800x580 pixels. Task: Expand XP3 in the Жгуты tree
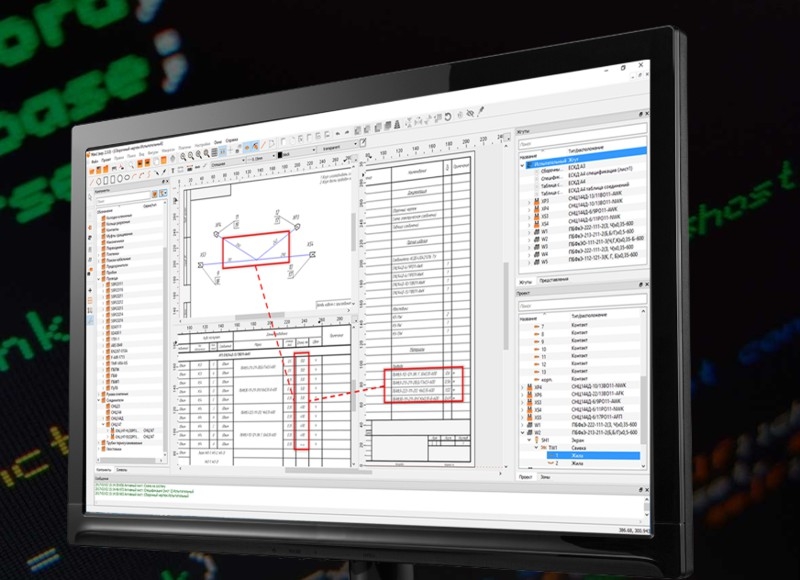529,203
